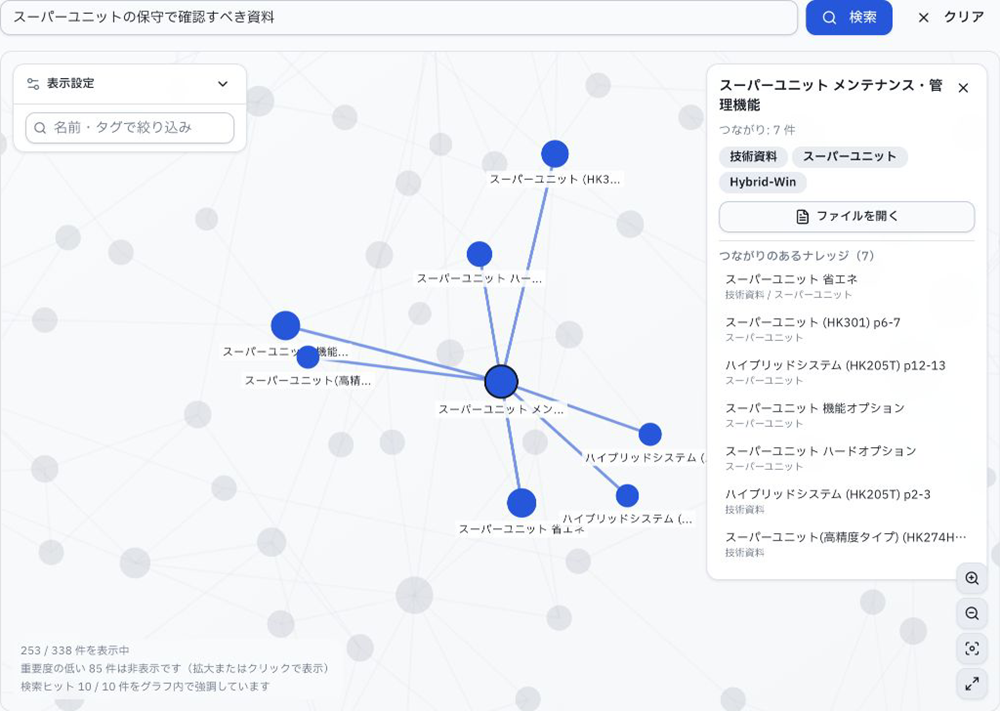This screenshot has height=711, width=1000.
Task: Clear the search with クリア
Action: point(951,17)
